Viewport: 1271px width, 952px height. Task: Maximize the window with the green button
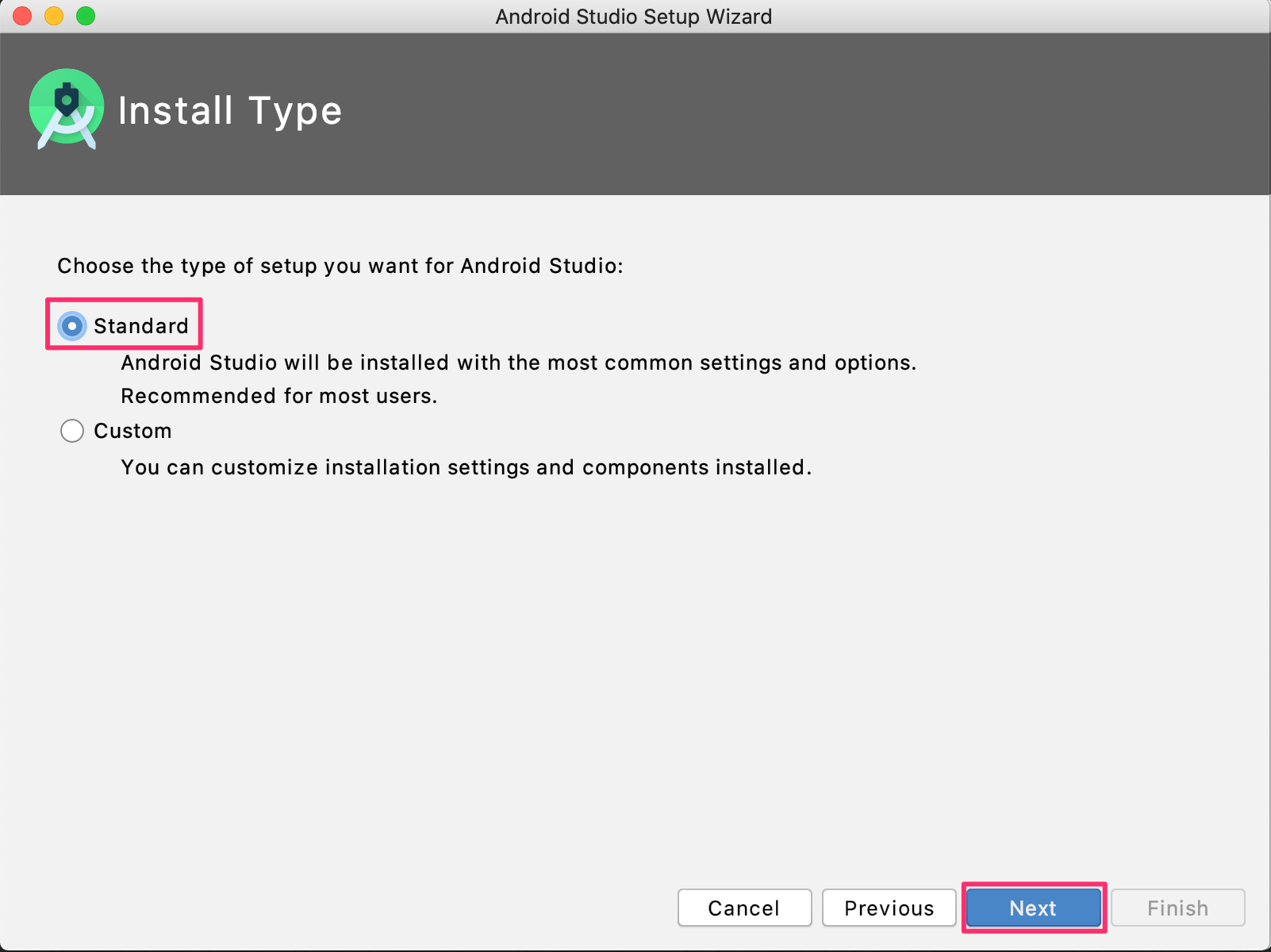point(86,16)
